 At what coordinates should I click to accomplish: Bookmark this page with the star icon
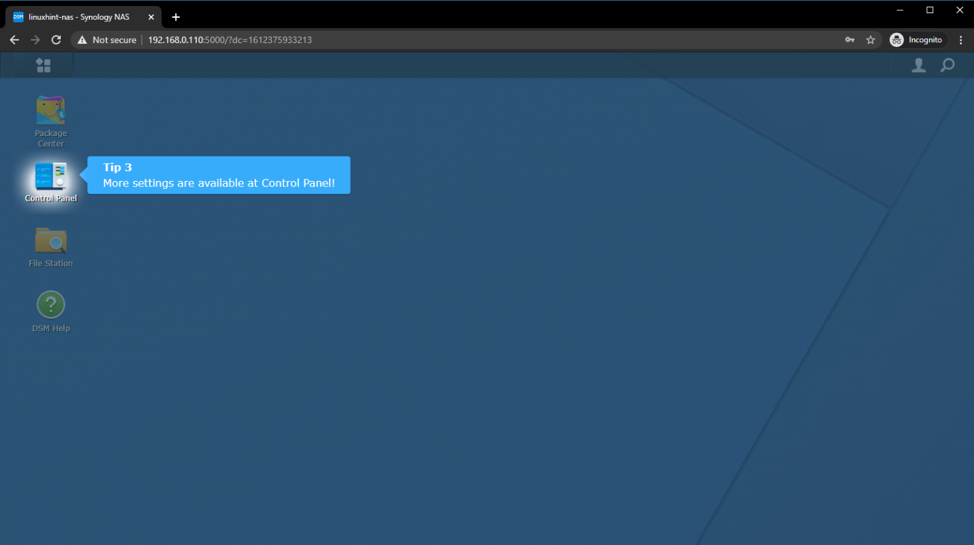[x=870, y=40]
